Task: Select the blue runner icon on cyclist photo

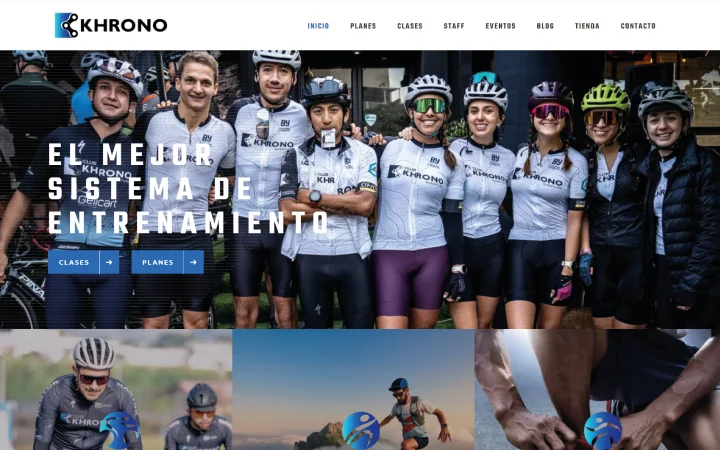Action: coord(120,430)
